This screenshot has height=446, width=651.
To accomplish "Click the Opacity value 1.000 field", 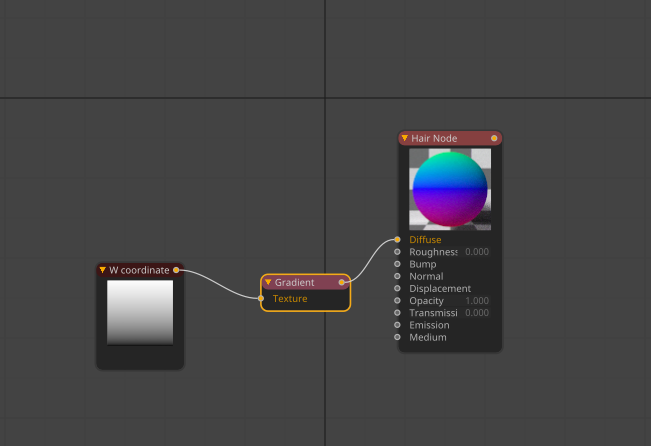I will click(477, 300).
